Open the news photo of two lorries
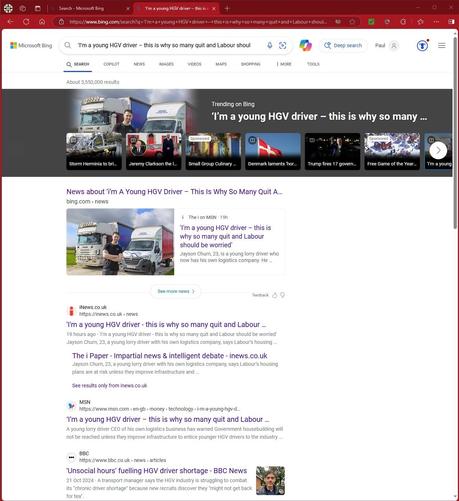The height and width of the screenshot is (501, 459). point(120,242)
